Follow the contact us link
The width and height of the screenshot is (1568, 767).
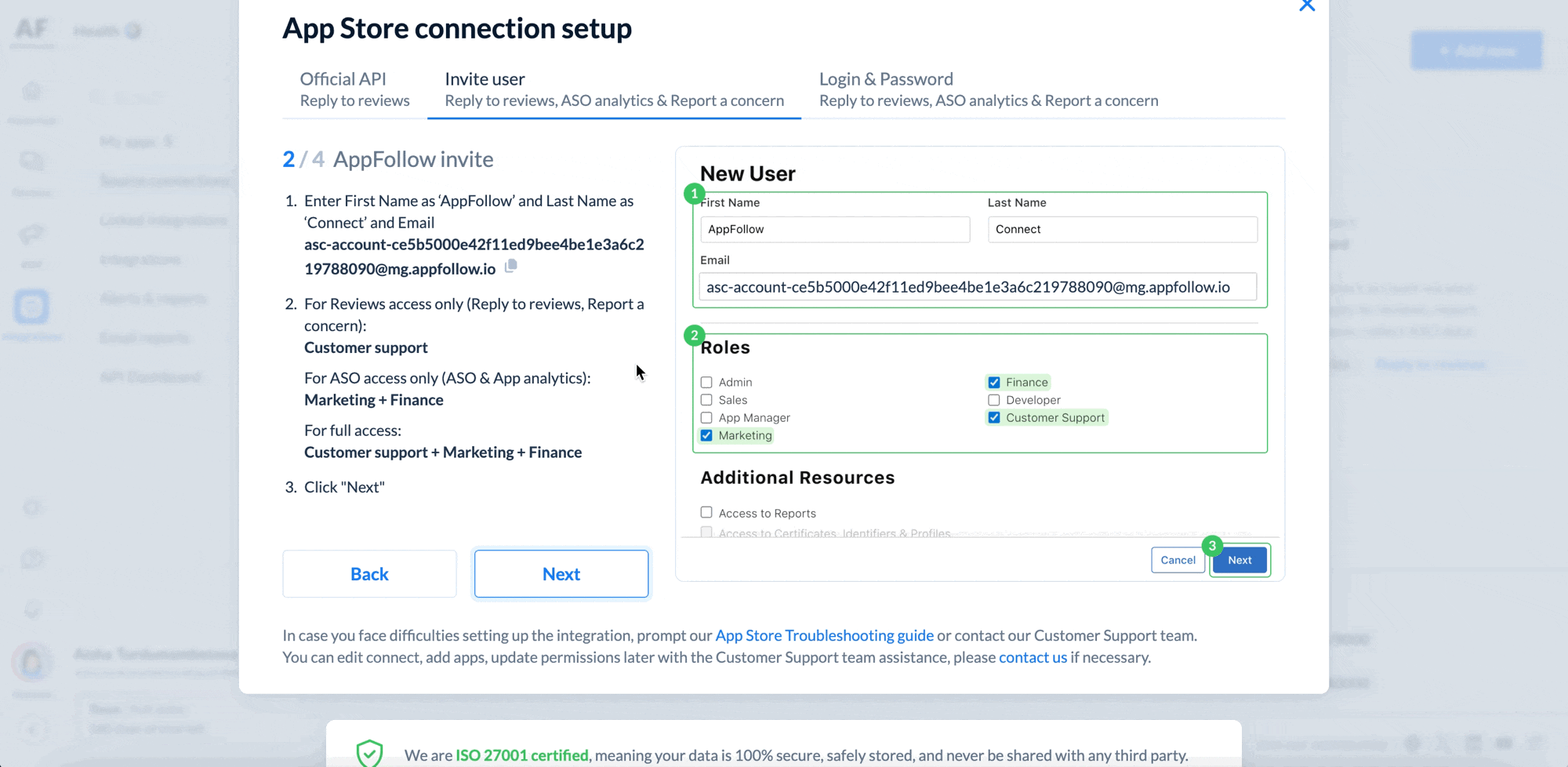point(1033,657)
